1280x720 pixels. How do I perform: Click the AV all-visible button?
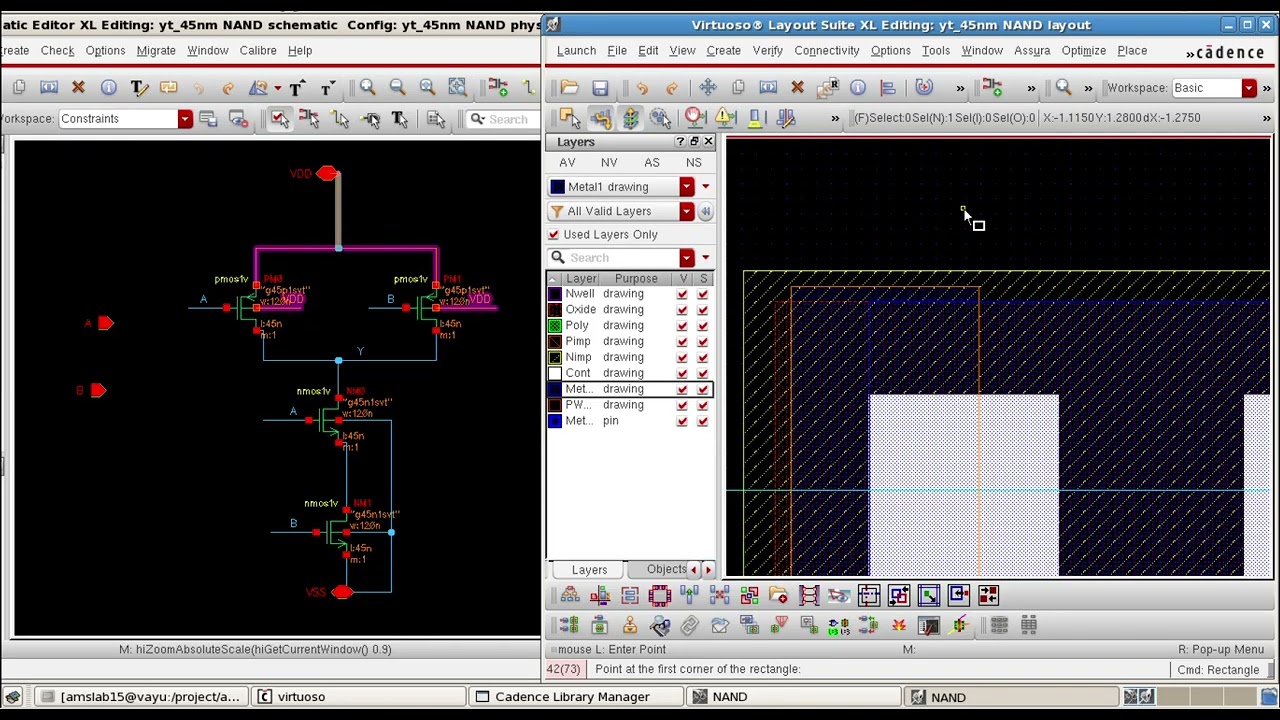[x=567, y=162]
